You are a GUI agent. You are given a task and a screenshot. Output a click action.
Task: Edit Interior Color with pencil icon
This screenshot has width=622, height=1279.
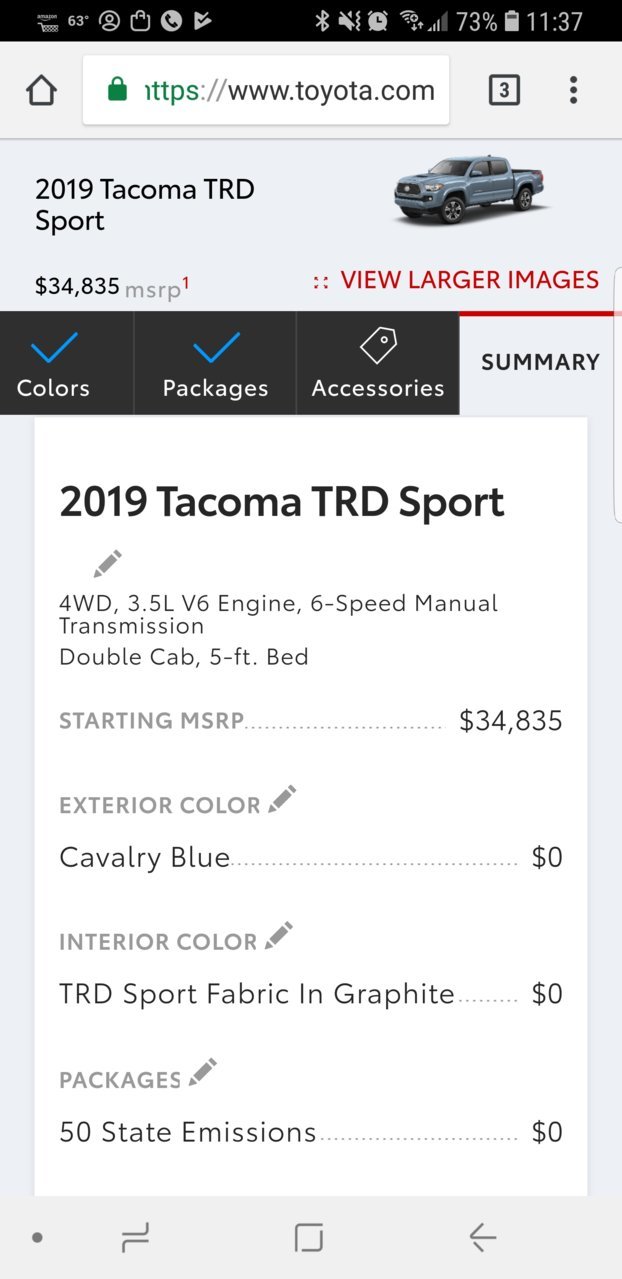(x=279, y=936)
